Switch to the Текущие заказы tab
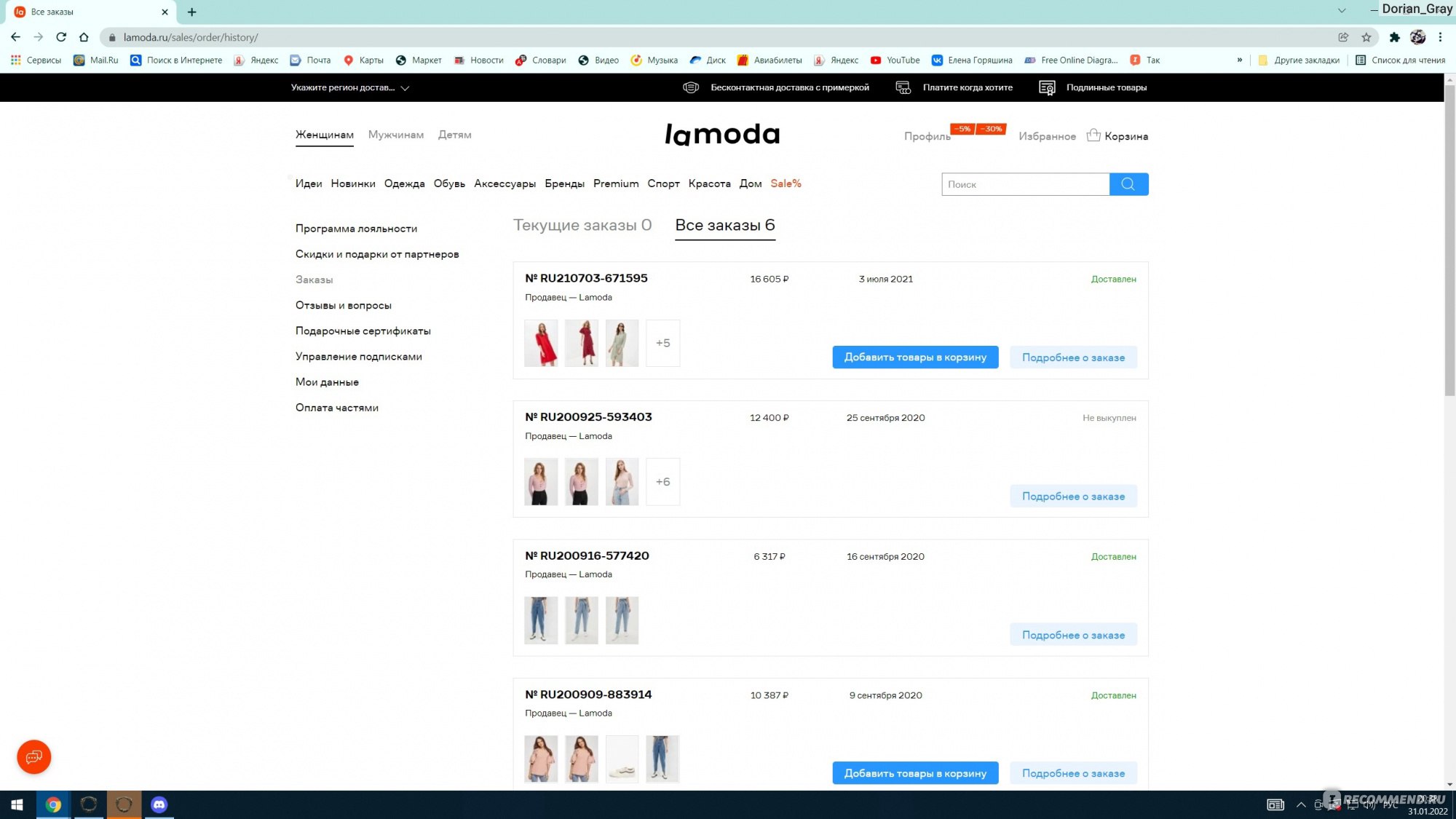 pos(582,226)
